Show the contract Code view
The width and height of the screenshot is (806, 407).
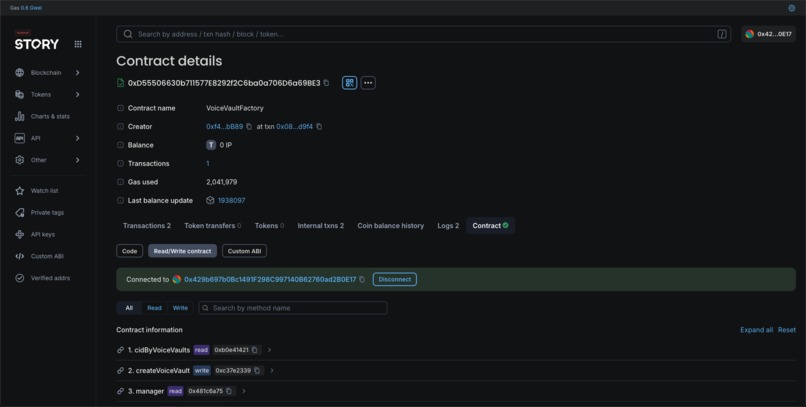tap(130, 251)
